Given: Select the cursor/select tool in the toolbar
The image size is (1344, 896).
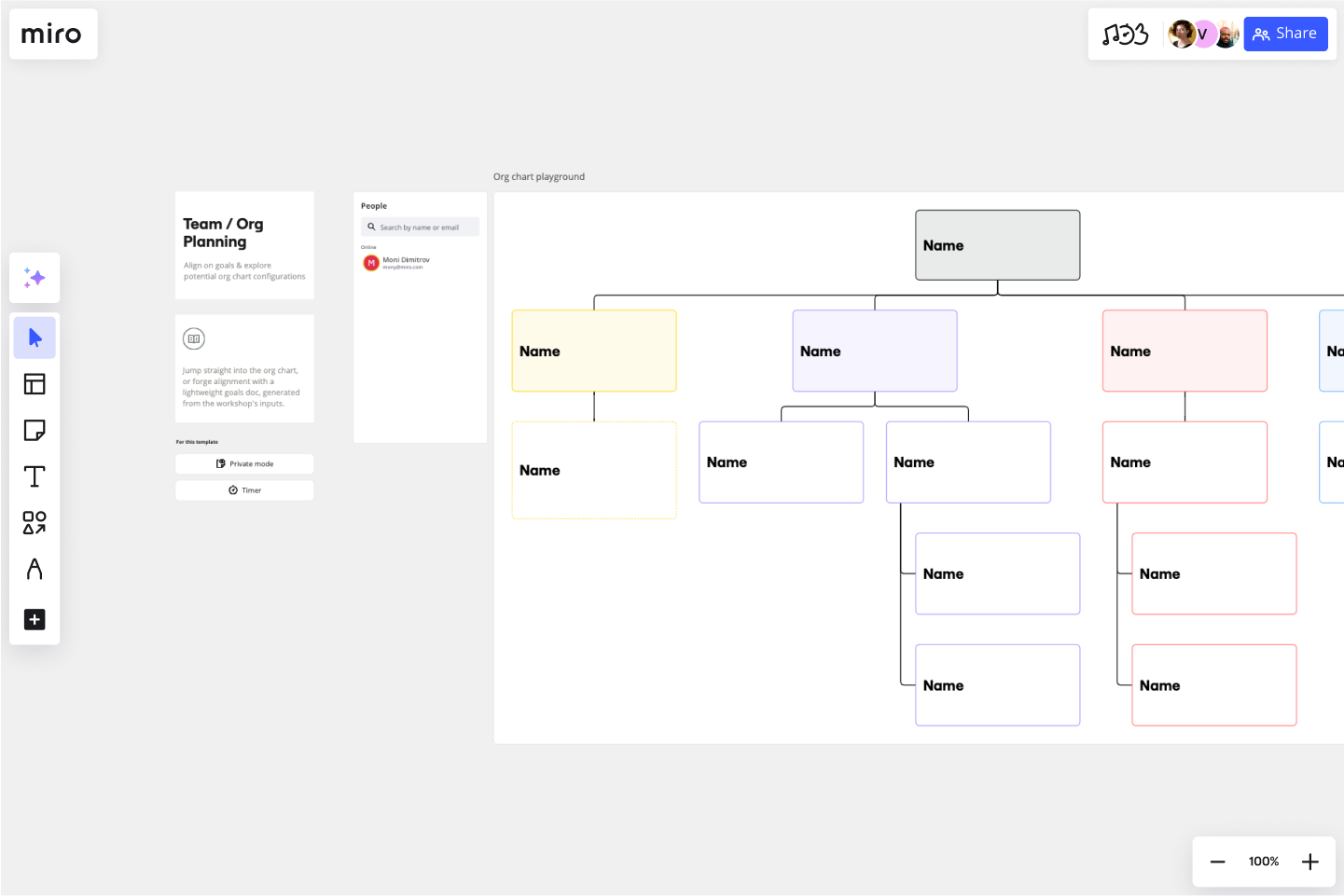Looking at the screenshot, I should (34, 338).
